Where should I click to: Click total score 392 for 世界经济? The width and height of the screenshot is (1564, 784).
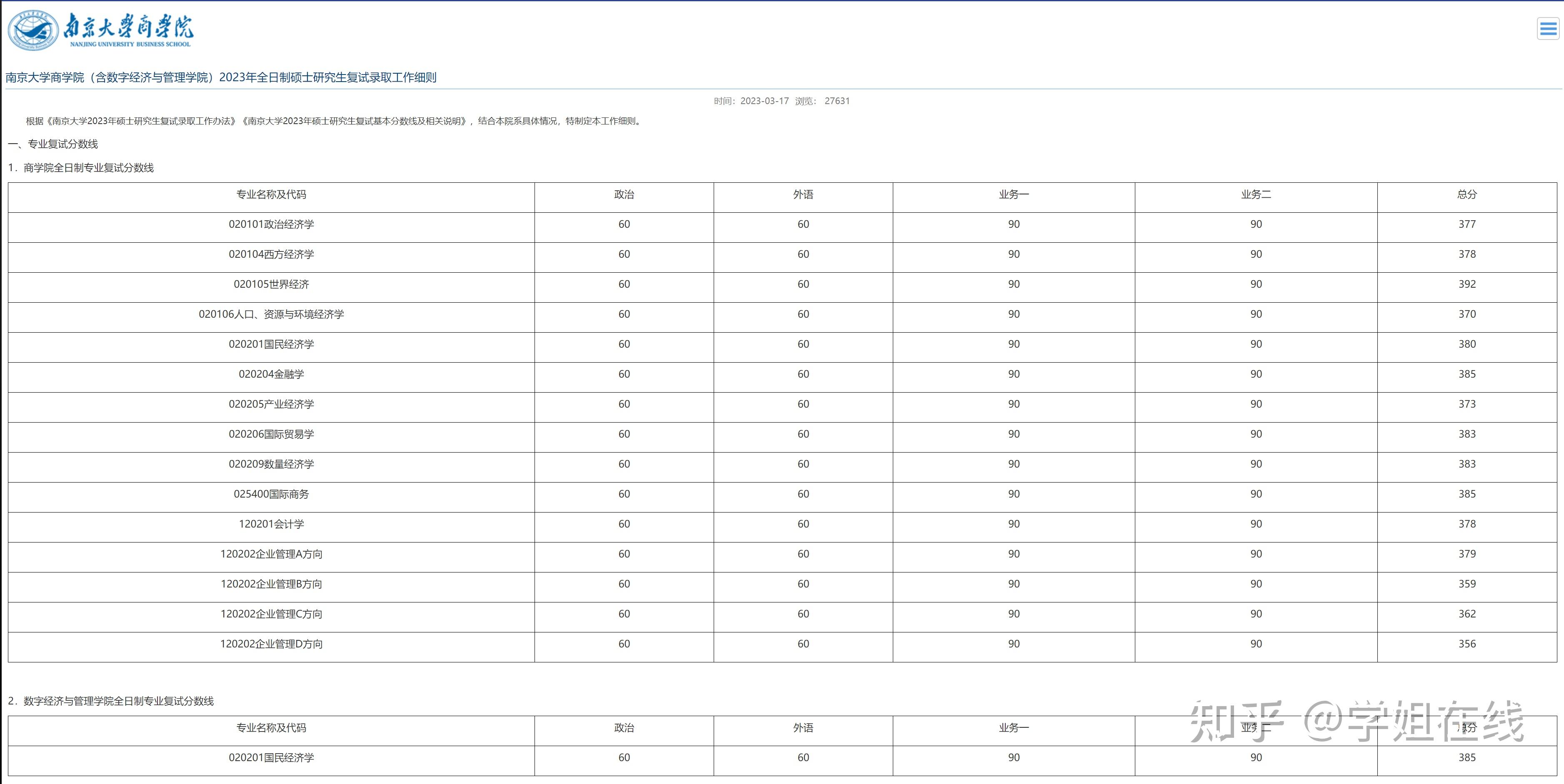tap(1466, 285)
